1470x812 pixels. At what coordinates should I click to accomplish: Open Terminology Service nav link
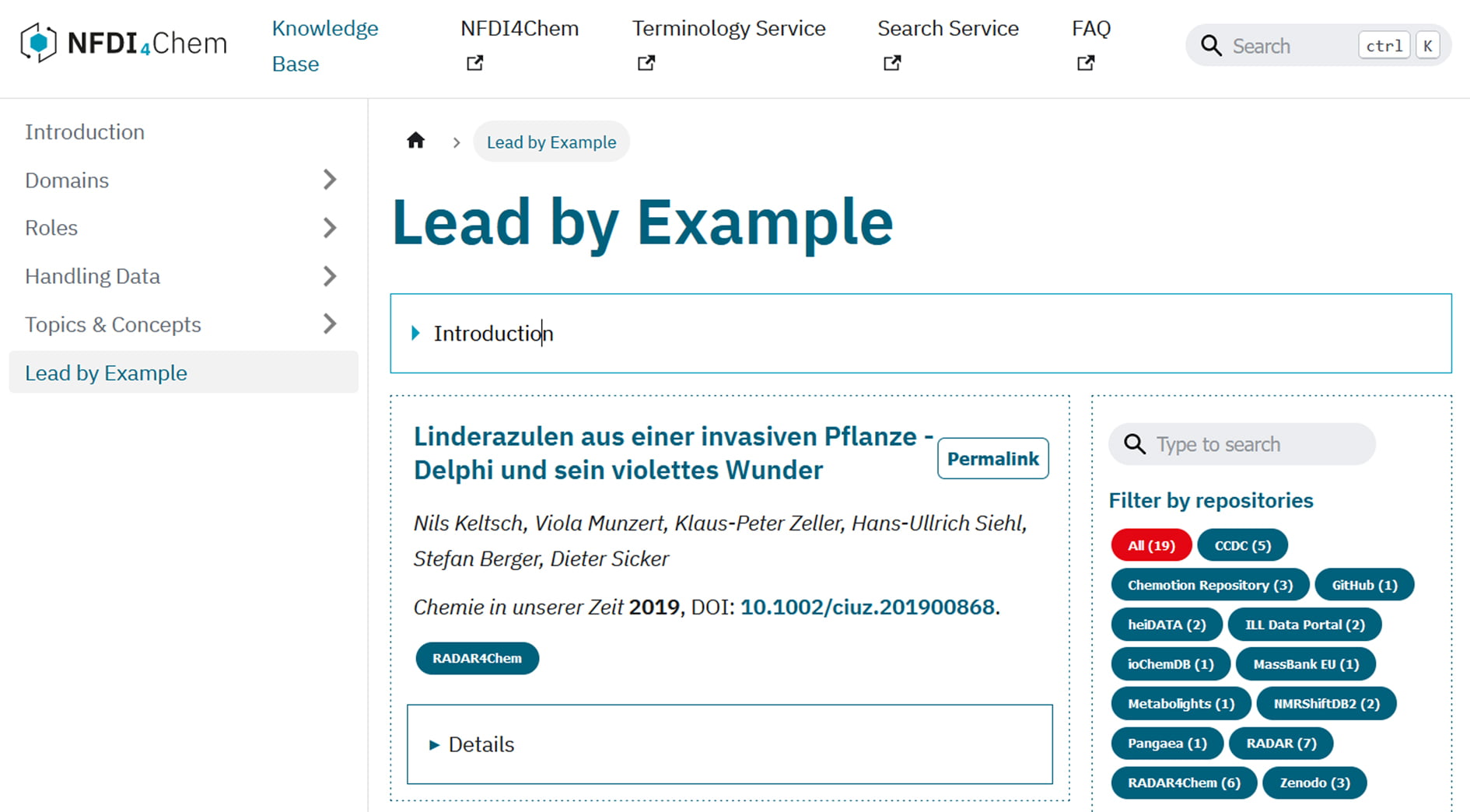729,29
